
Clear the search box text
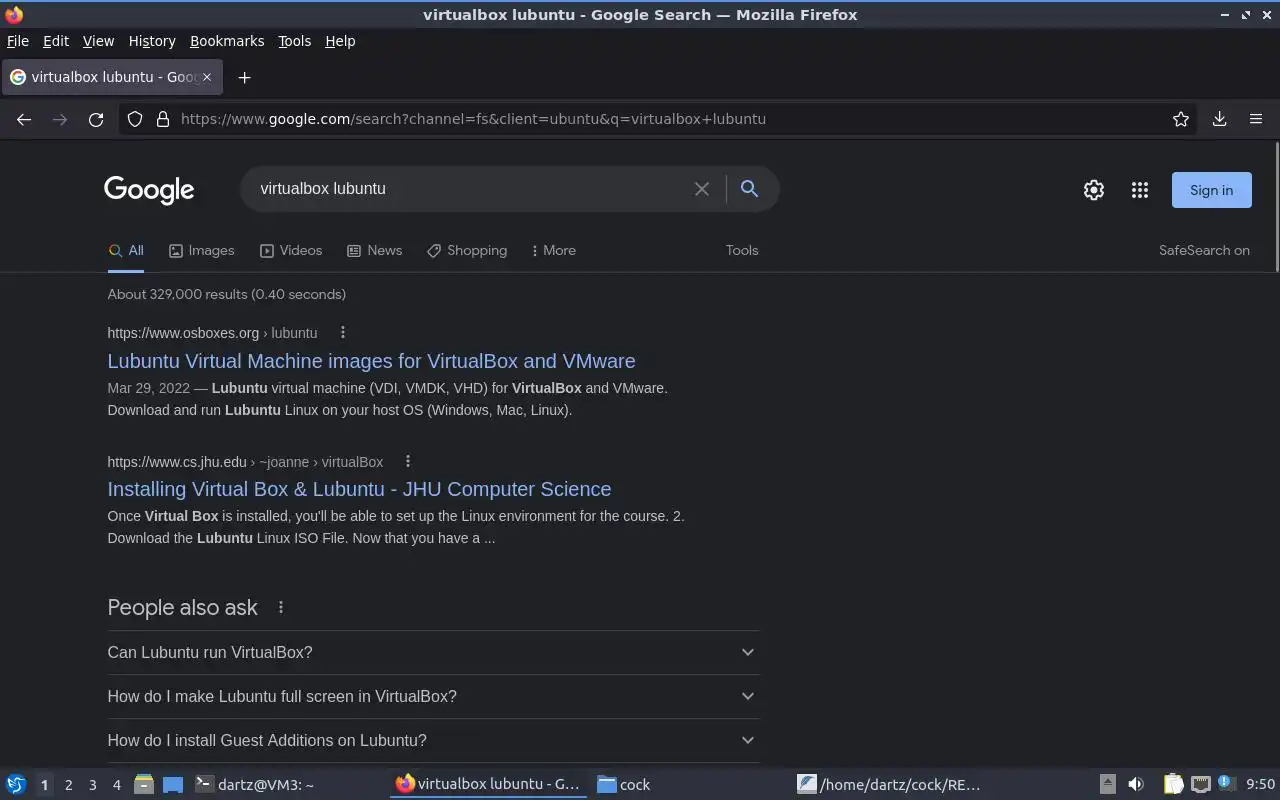click(x=702, y=189)
